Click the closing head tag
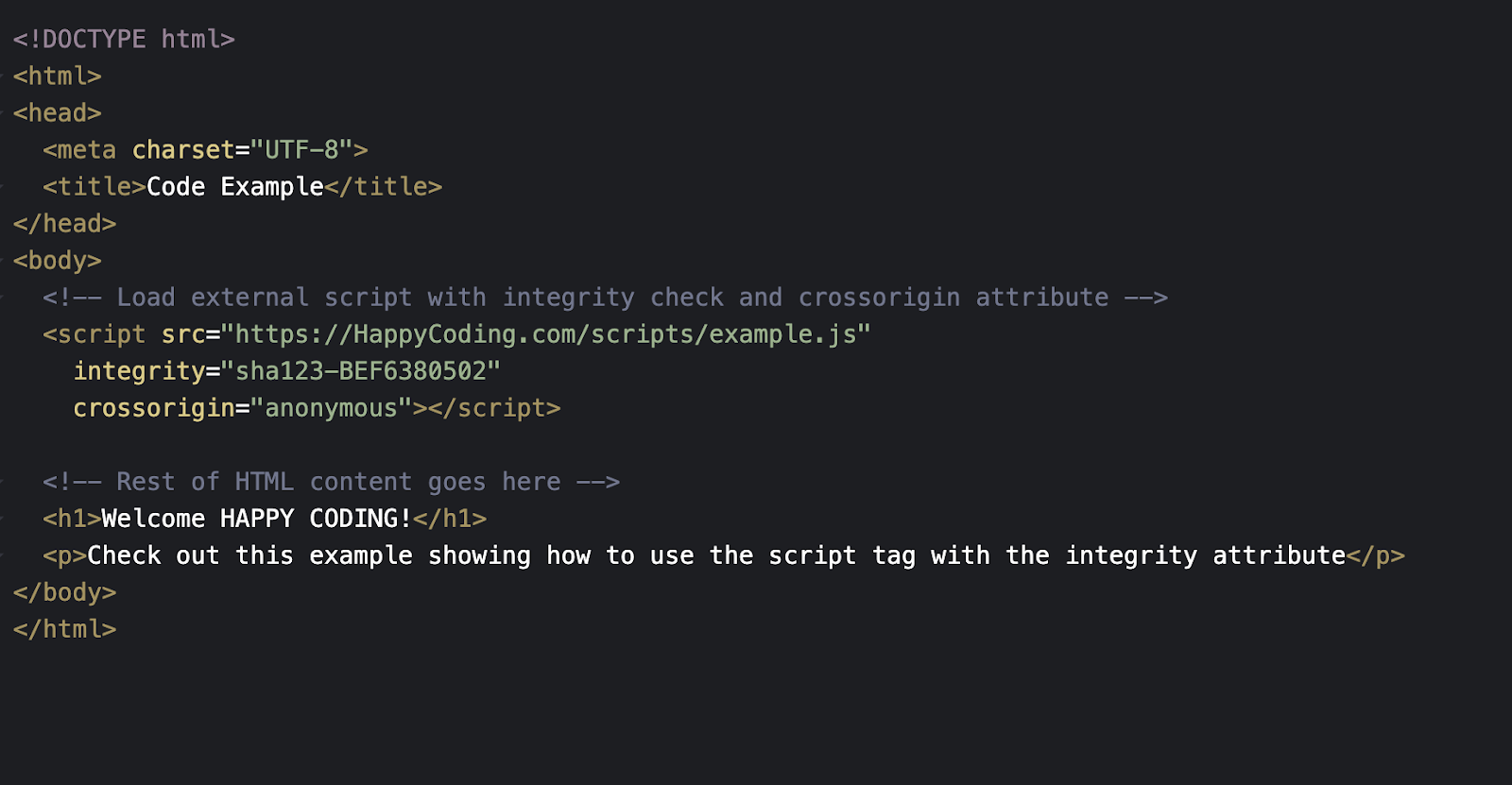This screenshot has height=785, width=1512. coord(65,224)
